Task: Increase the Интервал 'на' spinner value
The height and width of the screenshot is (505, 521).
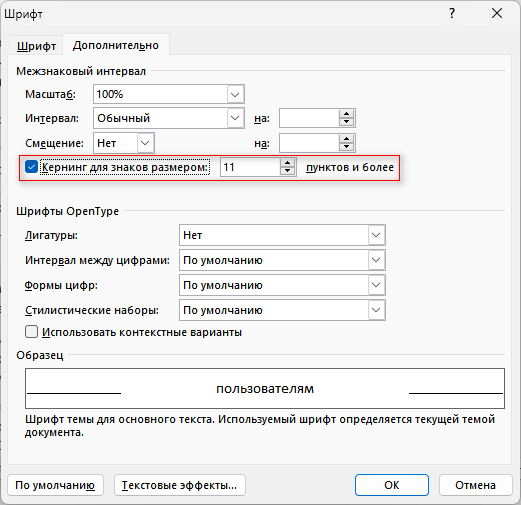Action: (x=347, y=114)
